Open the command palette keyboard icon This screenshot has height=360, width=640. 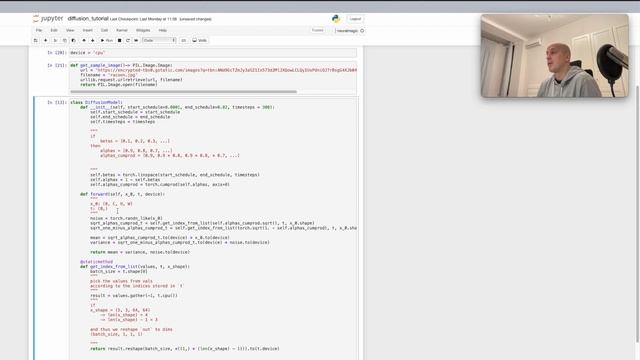click(x=184, y=40)
